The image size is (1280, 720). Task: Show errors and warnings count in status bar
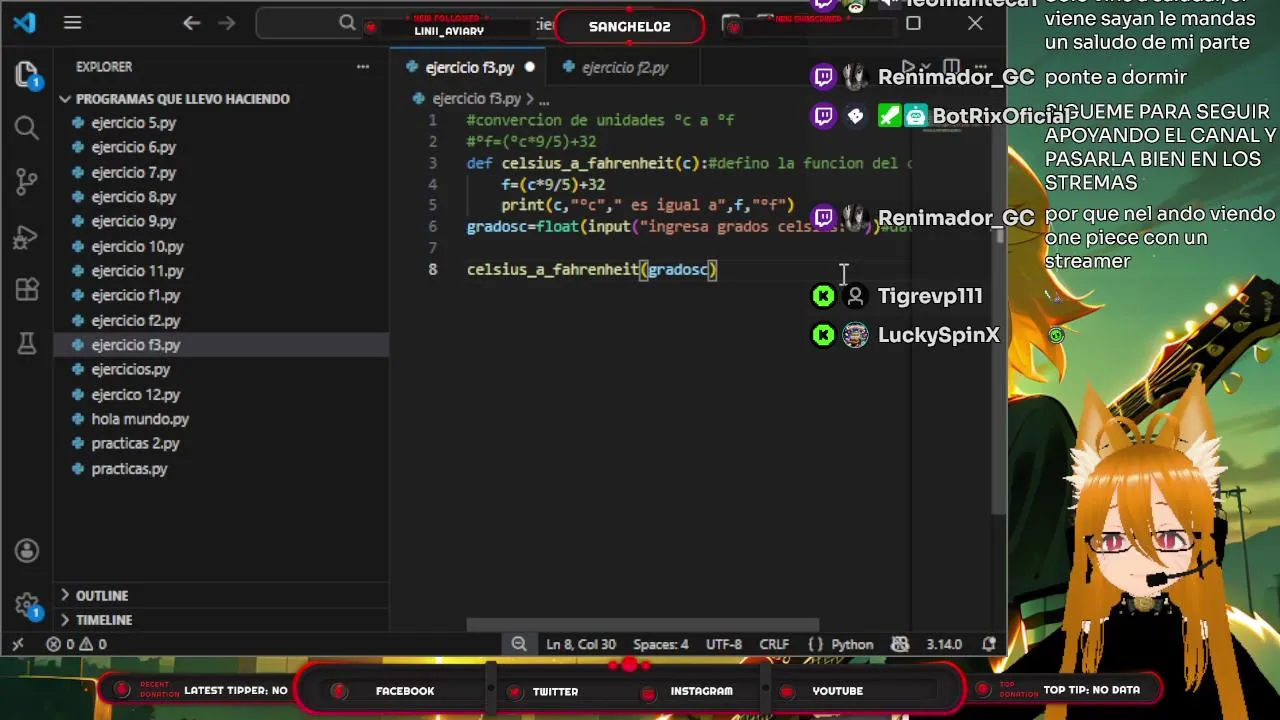tap(76, 644)
